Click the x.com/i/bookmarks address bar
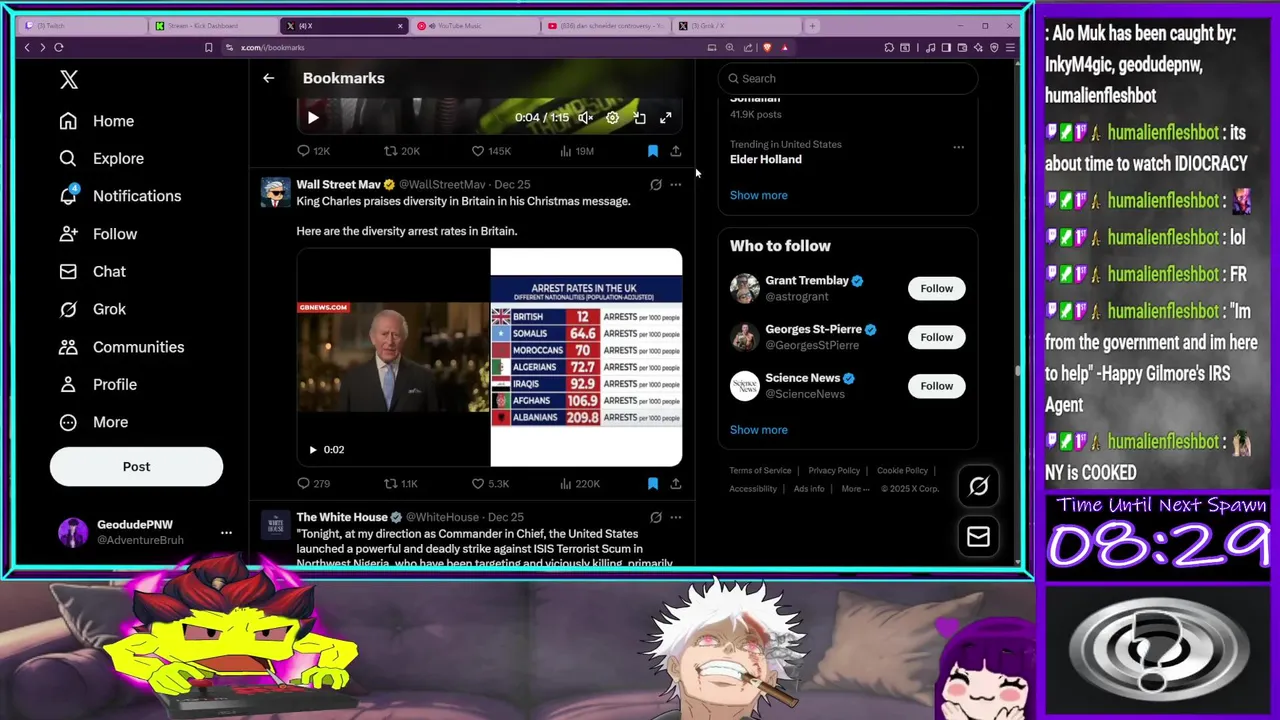 point(273,47)
